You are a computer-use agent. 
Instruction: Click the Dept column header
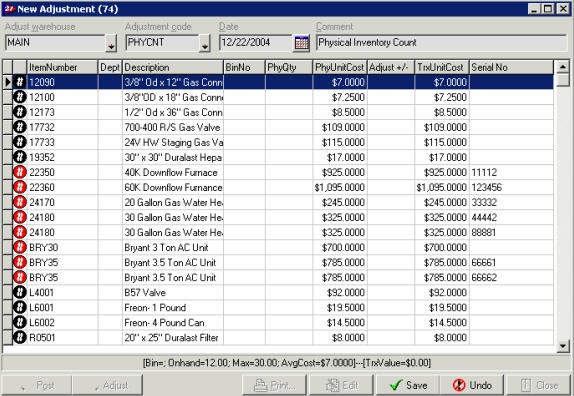point(110,67)
